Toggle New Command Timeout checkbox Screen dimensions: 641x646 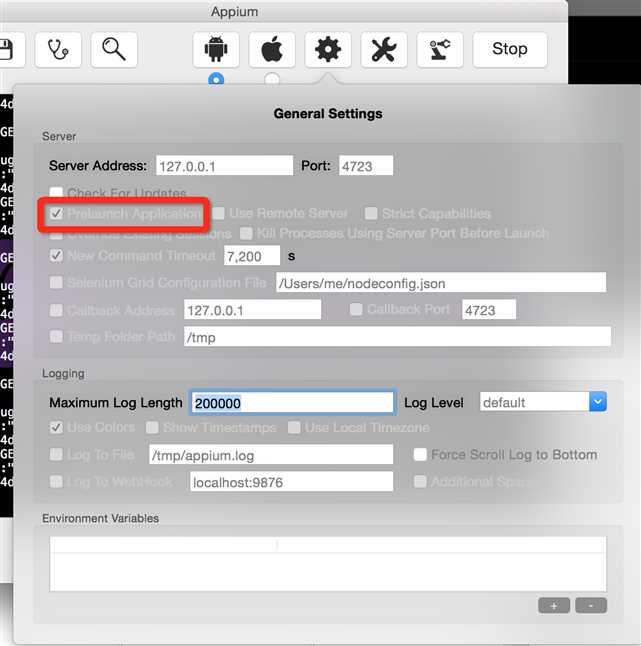coord(56,255)
